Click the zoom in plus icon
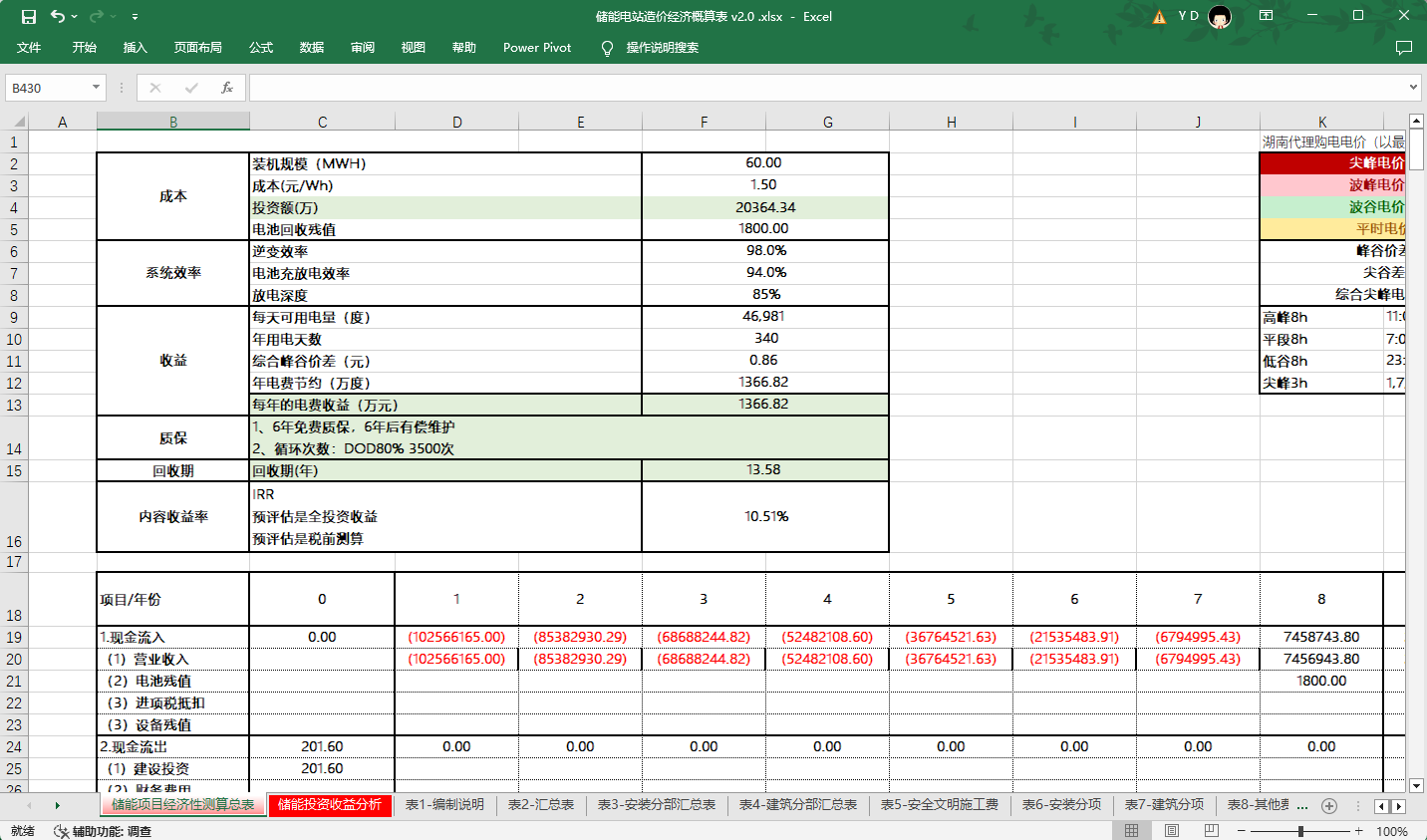This screenshot has height=840, width=1427. [1358, 831]
